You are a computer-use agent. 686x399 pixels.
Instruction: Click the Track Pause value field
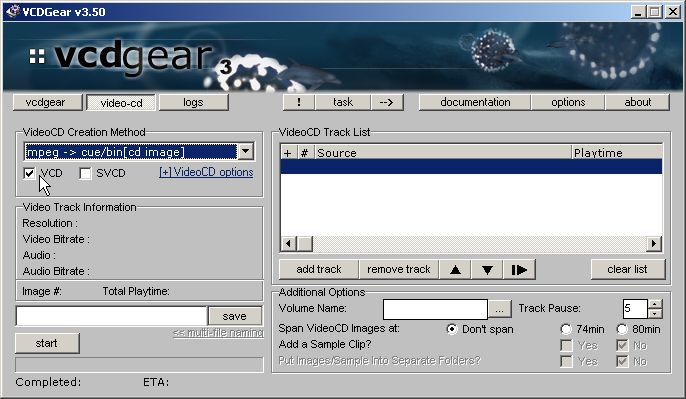click(x=635, y=309)
